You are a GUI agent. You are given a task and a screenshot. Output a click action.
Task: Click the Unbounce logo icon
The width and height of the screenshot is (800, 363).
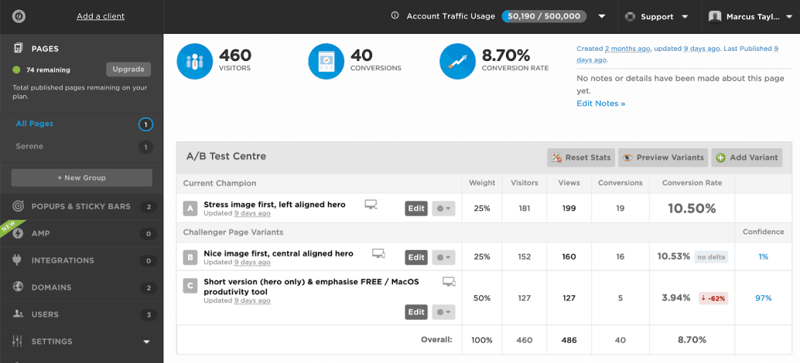click(x=19, y=16)
